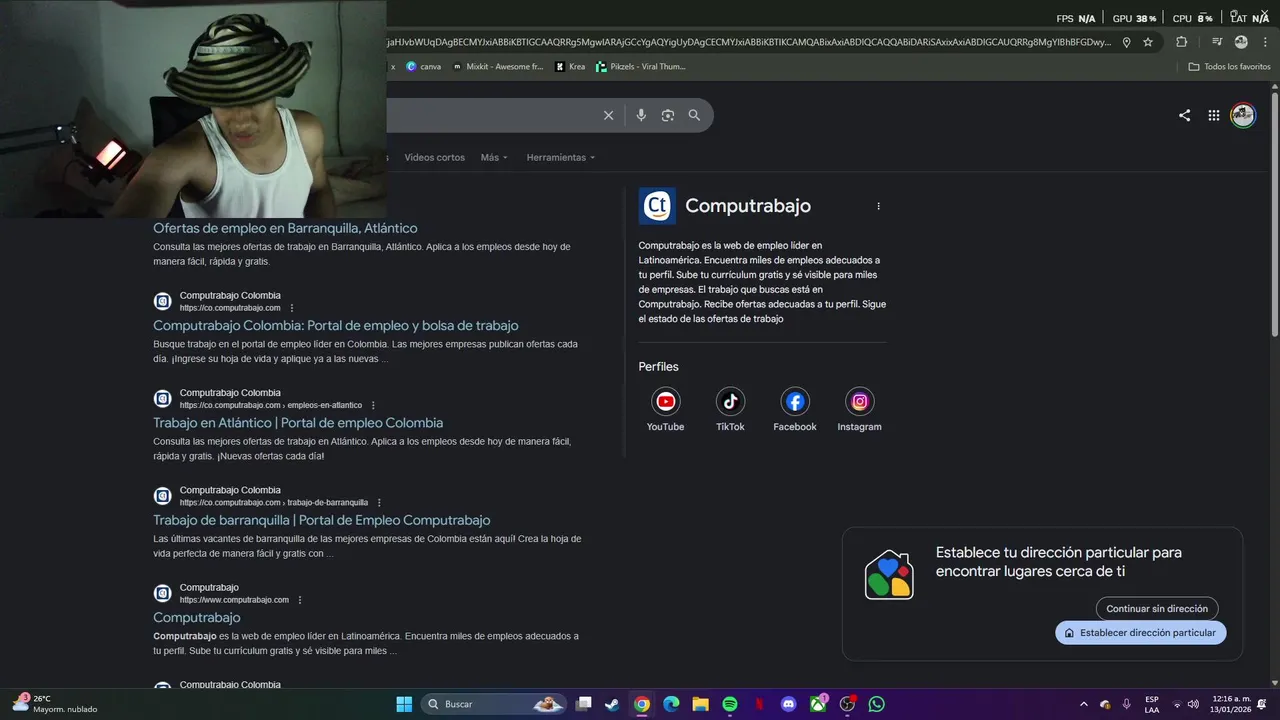Open the Google account avatar menu

coord(1242,115)
